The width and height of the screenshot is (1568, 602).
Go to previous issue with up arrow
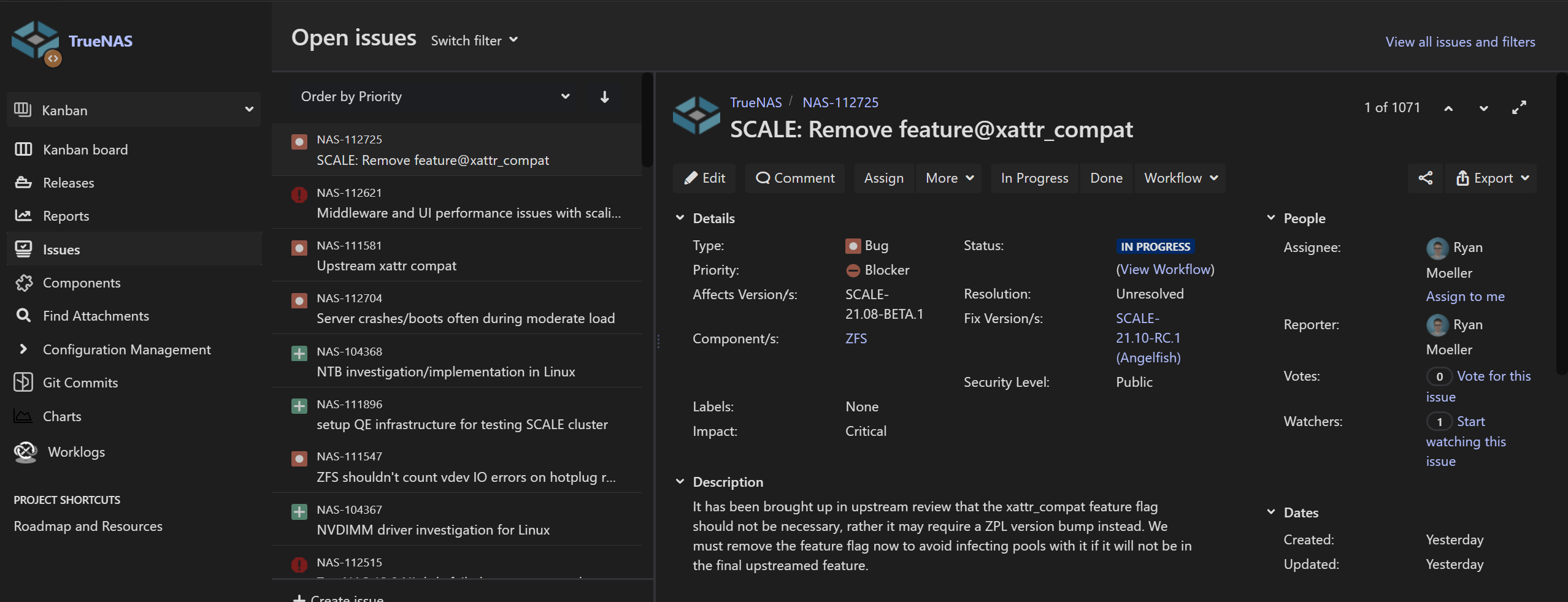pos(1448,109)
